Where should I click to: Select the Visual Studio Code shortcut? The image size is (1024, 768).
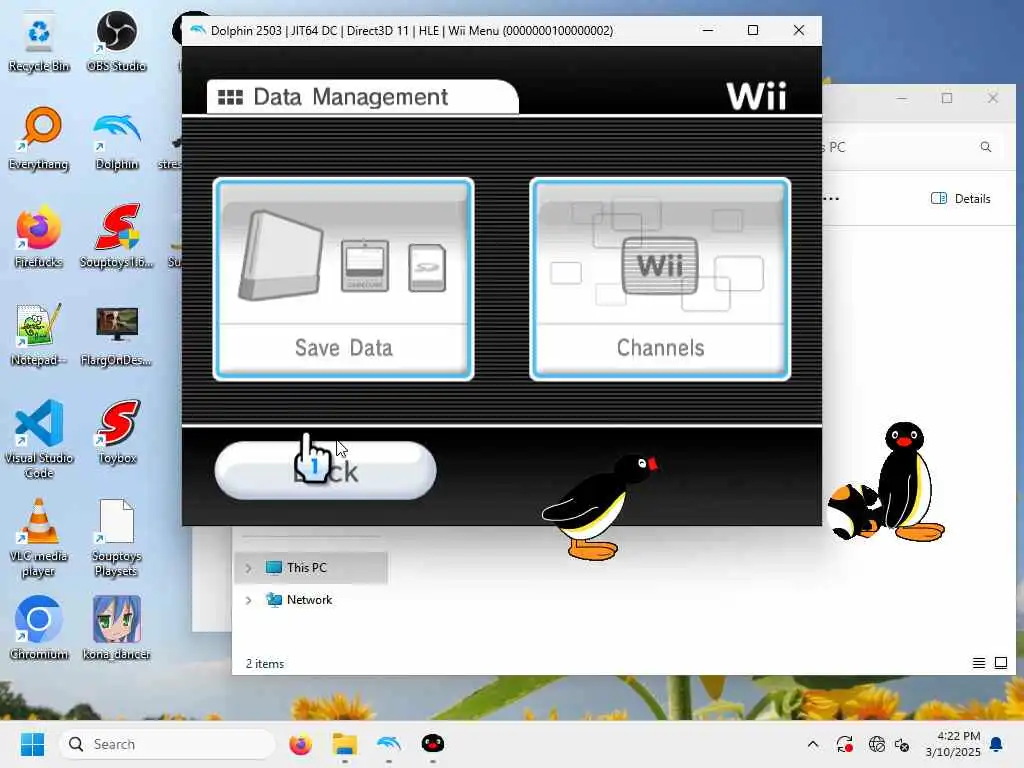point(39,440)
